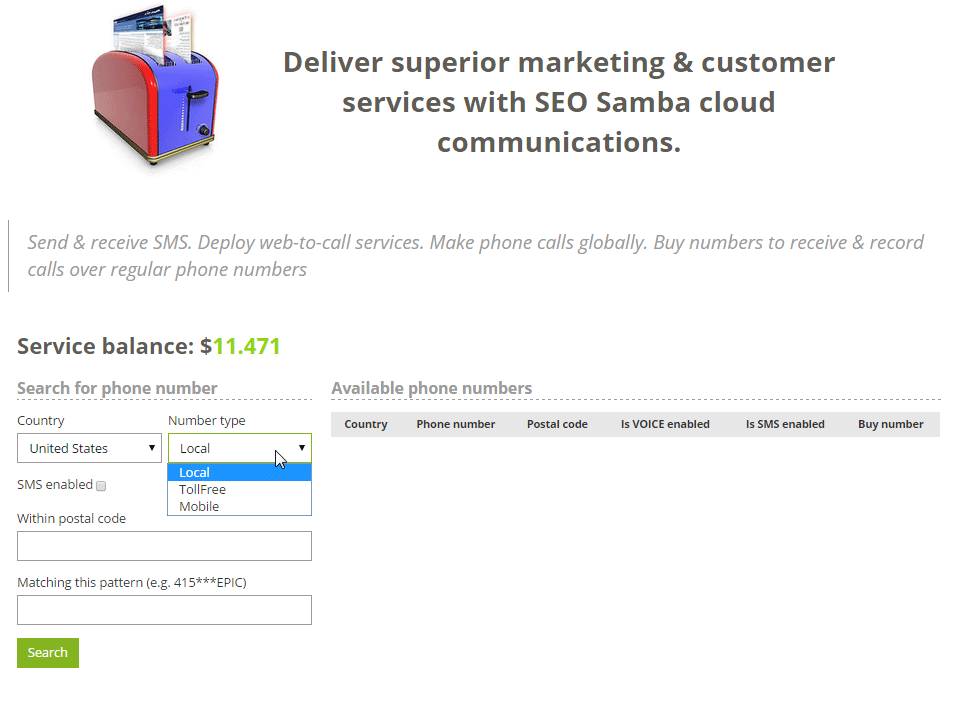Image resolution: width=956 pixels, height=702 pixels.
Task: Click the Available phone numbers heading
Action: click(x=431, y=388)
